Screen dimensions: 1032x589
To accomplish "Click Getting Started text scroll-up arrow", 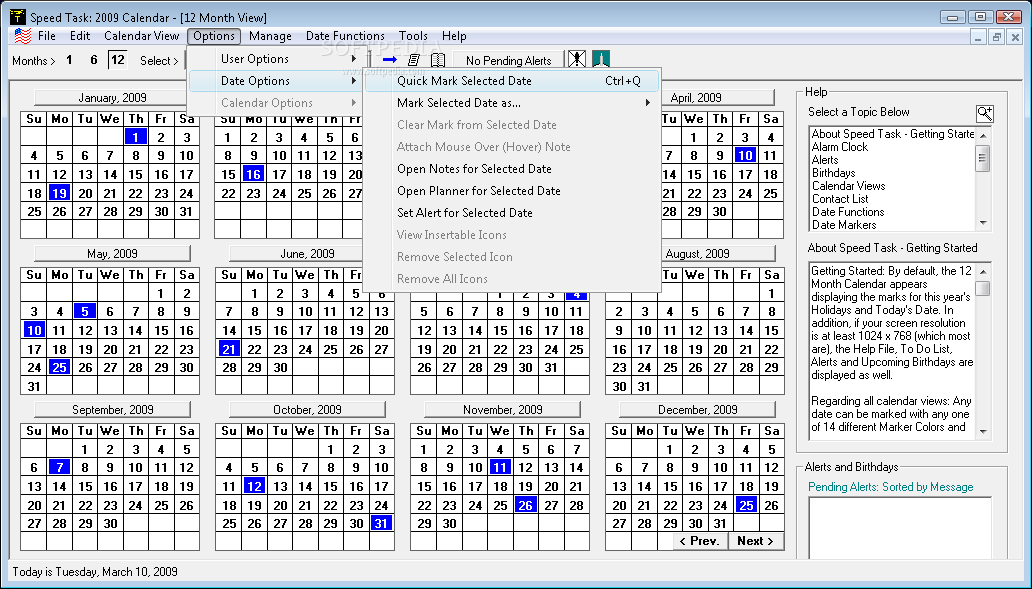I will tap(983, 271).
